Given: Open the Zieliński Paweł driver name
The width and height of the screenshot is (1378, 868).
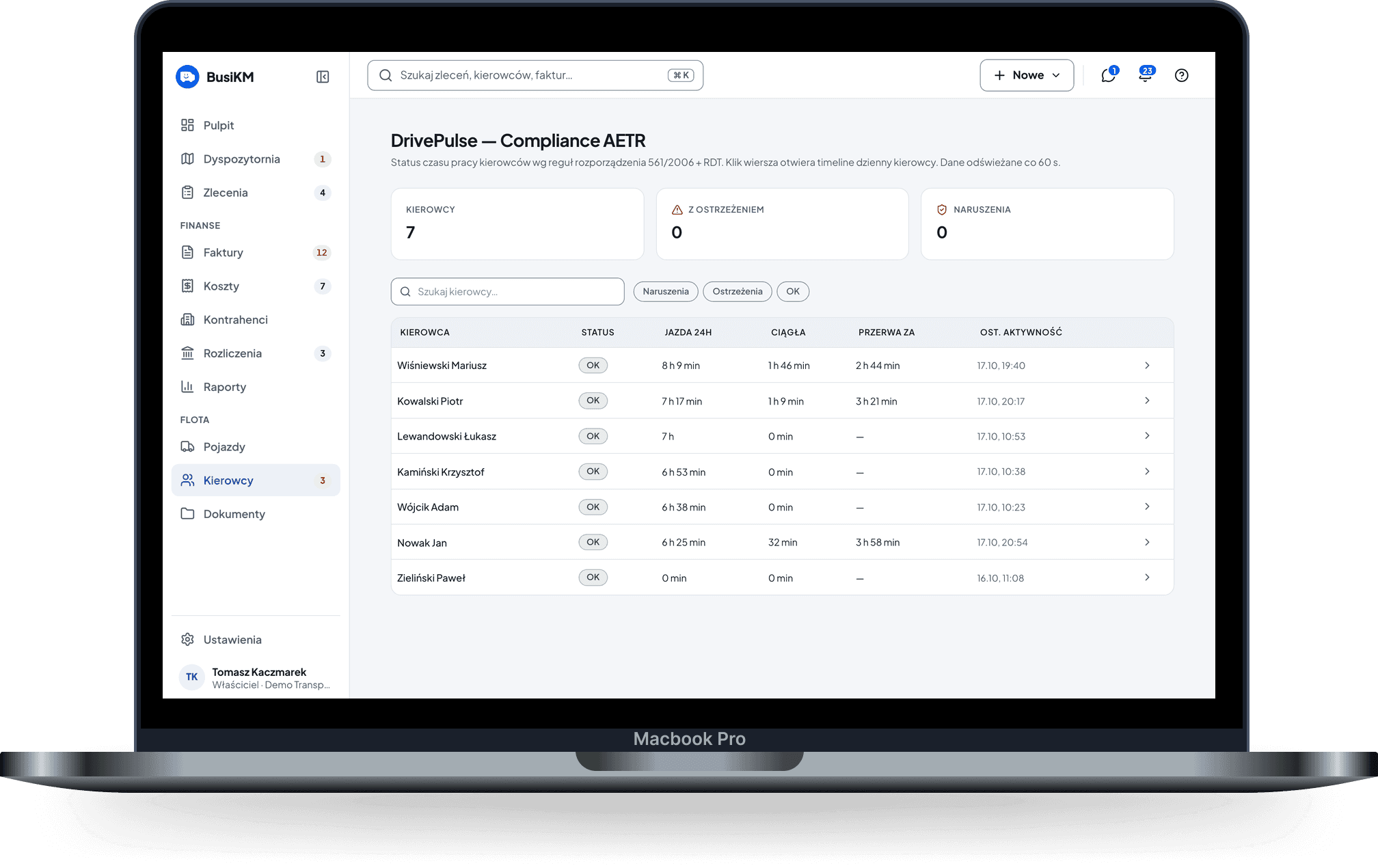Looking at the screenshot, I should (431, 578).
